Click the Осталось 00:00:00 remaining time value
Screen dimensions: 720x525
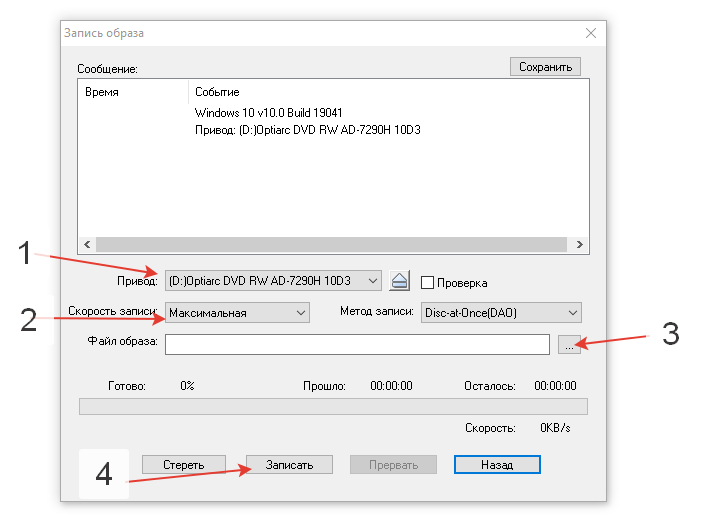point(555,386)
